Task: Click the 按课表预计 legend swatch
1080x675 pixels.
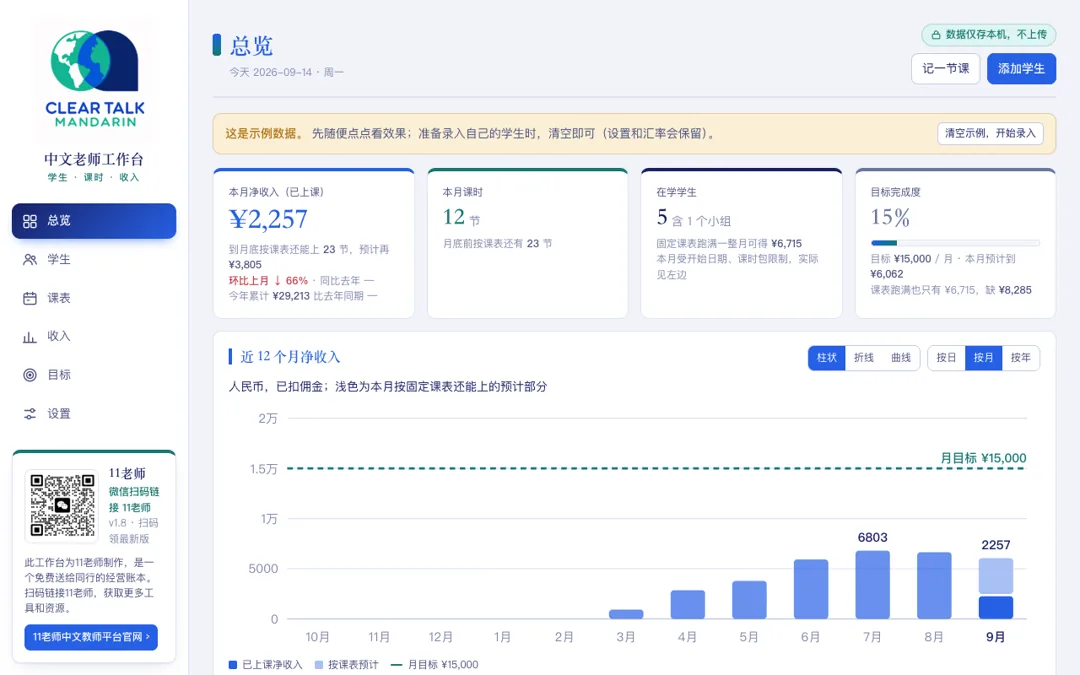Action: click(319, 665)
